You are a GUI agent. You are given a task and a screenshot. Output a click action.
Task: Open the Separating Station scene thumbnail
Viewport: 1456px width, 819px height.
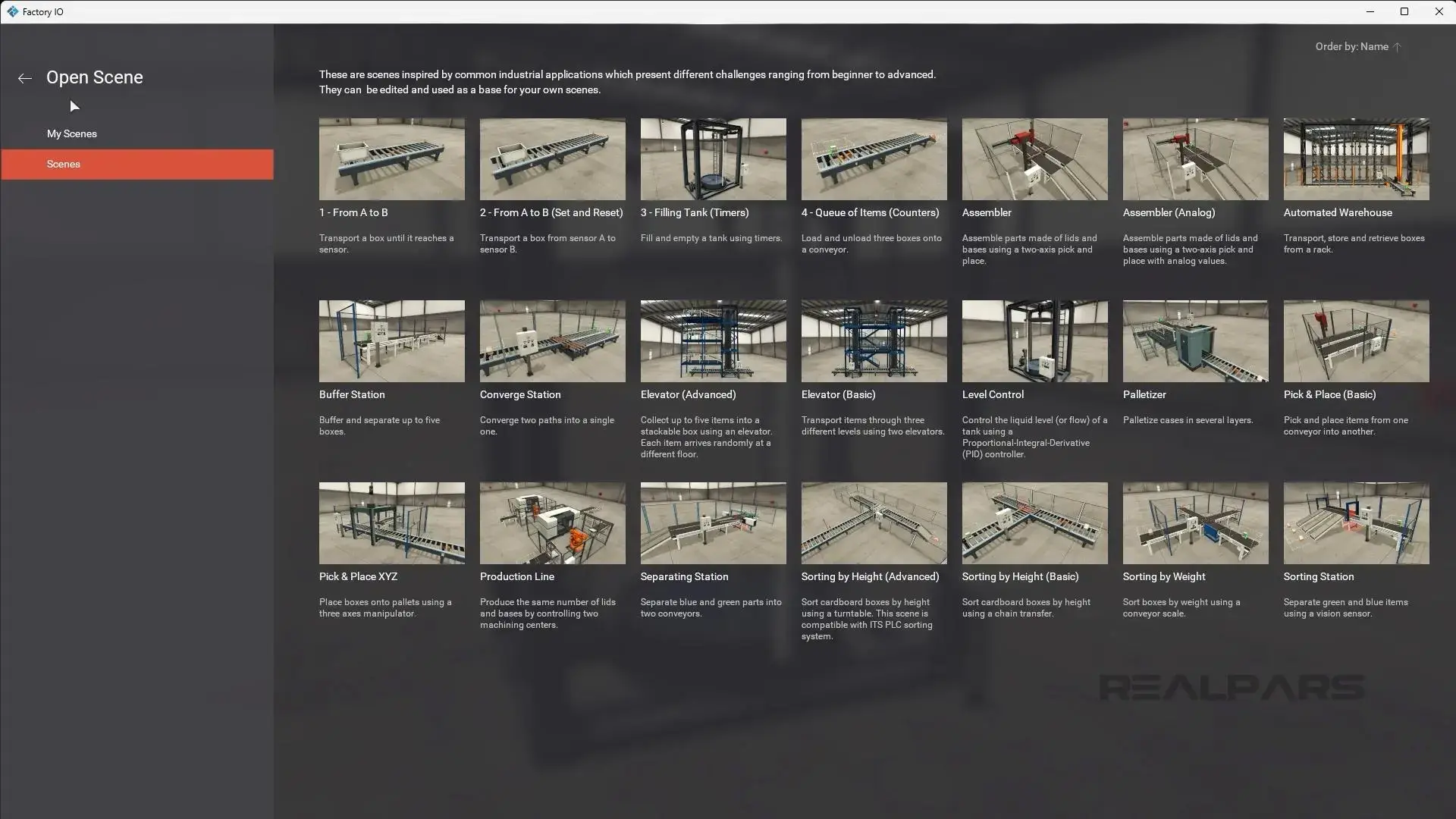713,522
